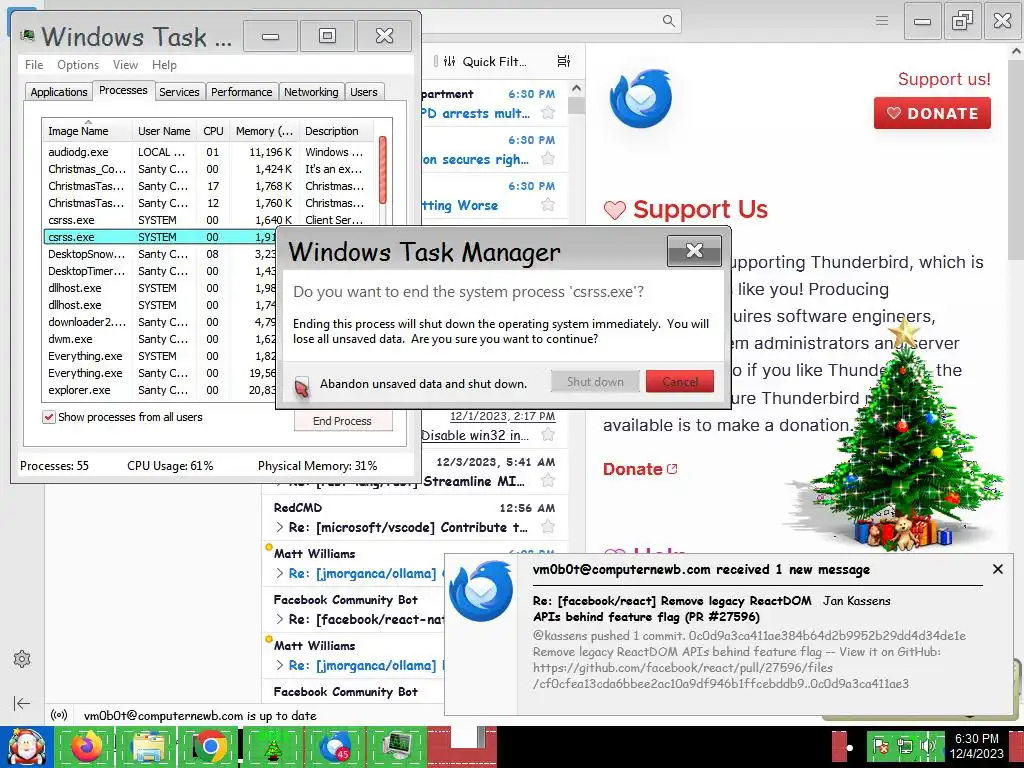Image resolution: width=1024 pixels, height=768 pixels.
Task: Click the End Process button
Action: pyautogui.click(x=342, y=421)
